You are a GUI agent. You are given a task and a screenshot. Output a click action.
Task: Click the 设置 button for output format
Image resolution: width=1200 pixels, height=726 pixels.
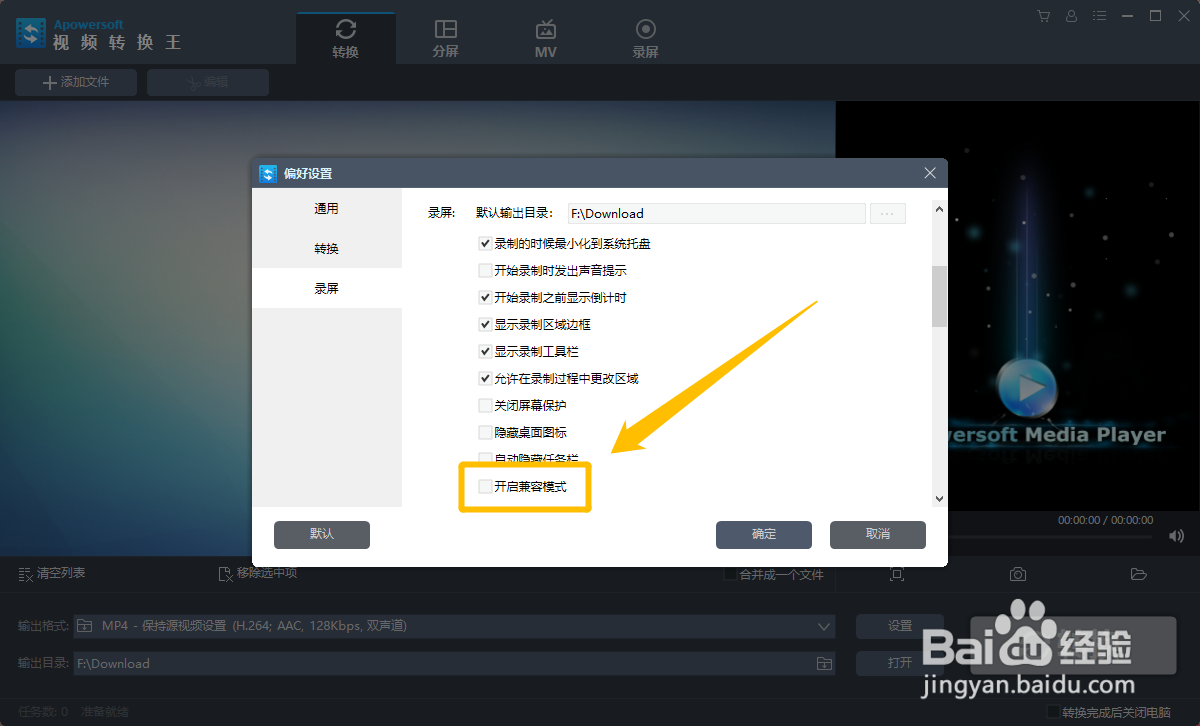click(x=900, y=626)
